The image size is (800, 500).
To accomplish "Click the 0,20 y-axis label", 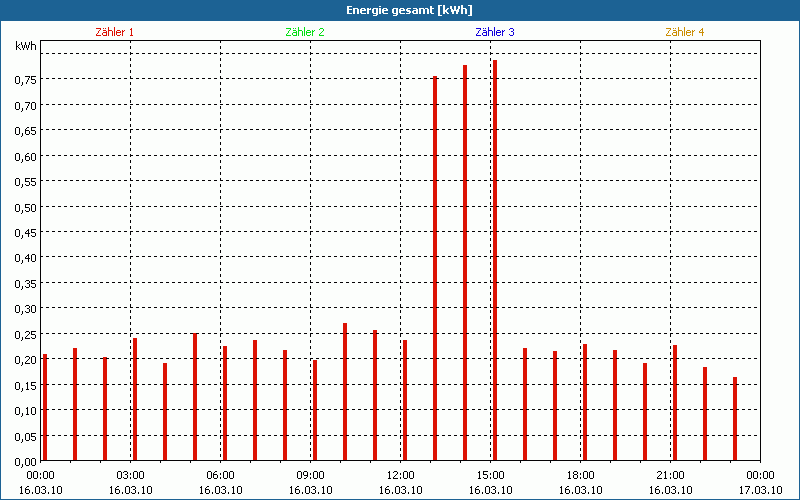I will [26, 360].
